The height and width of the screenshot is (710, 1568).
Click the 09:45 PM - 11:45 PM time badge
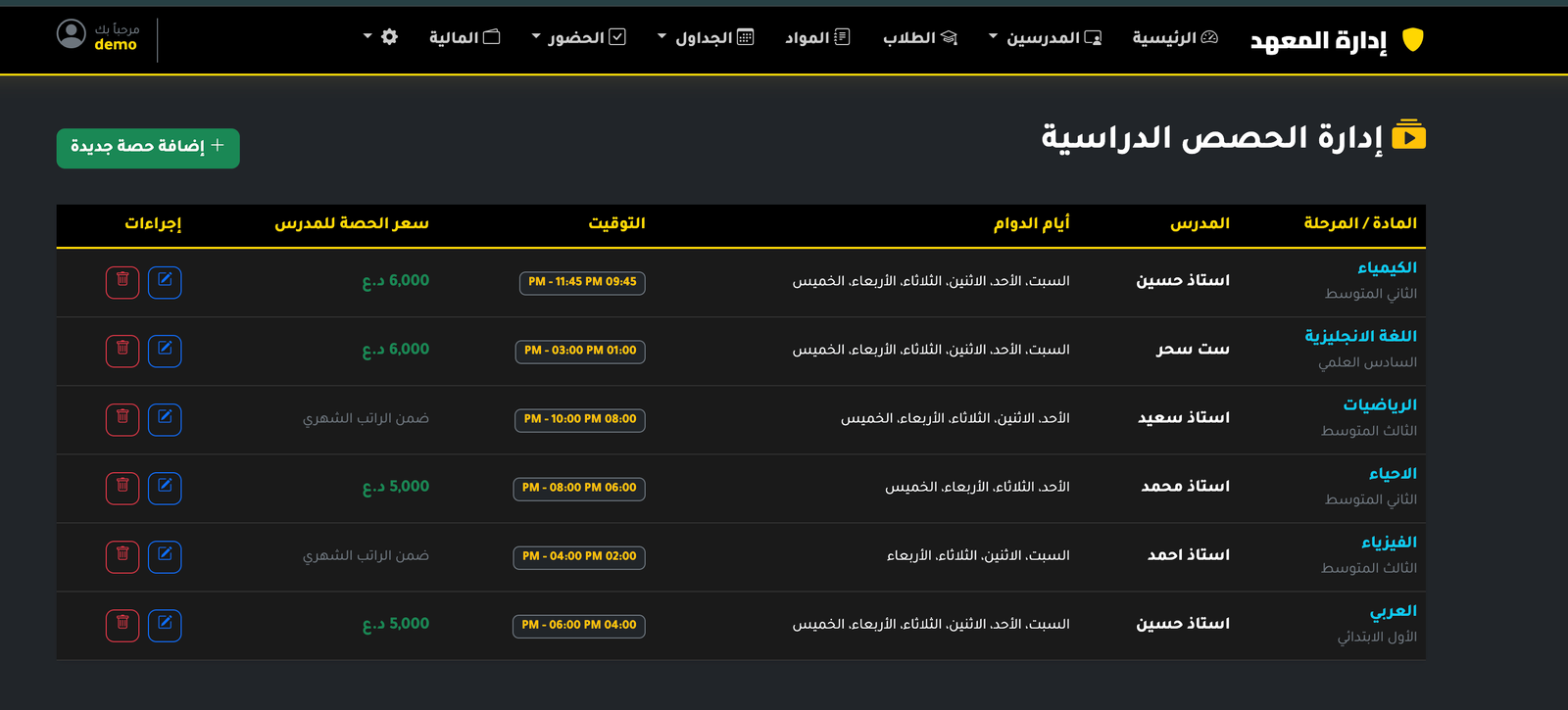click(582, 282)
